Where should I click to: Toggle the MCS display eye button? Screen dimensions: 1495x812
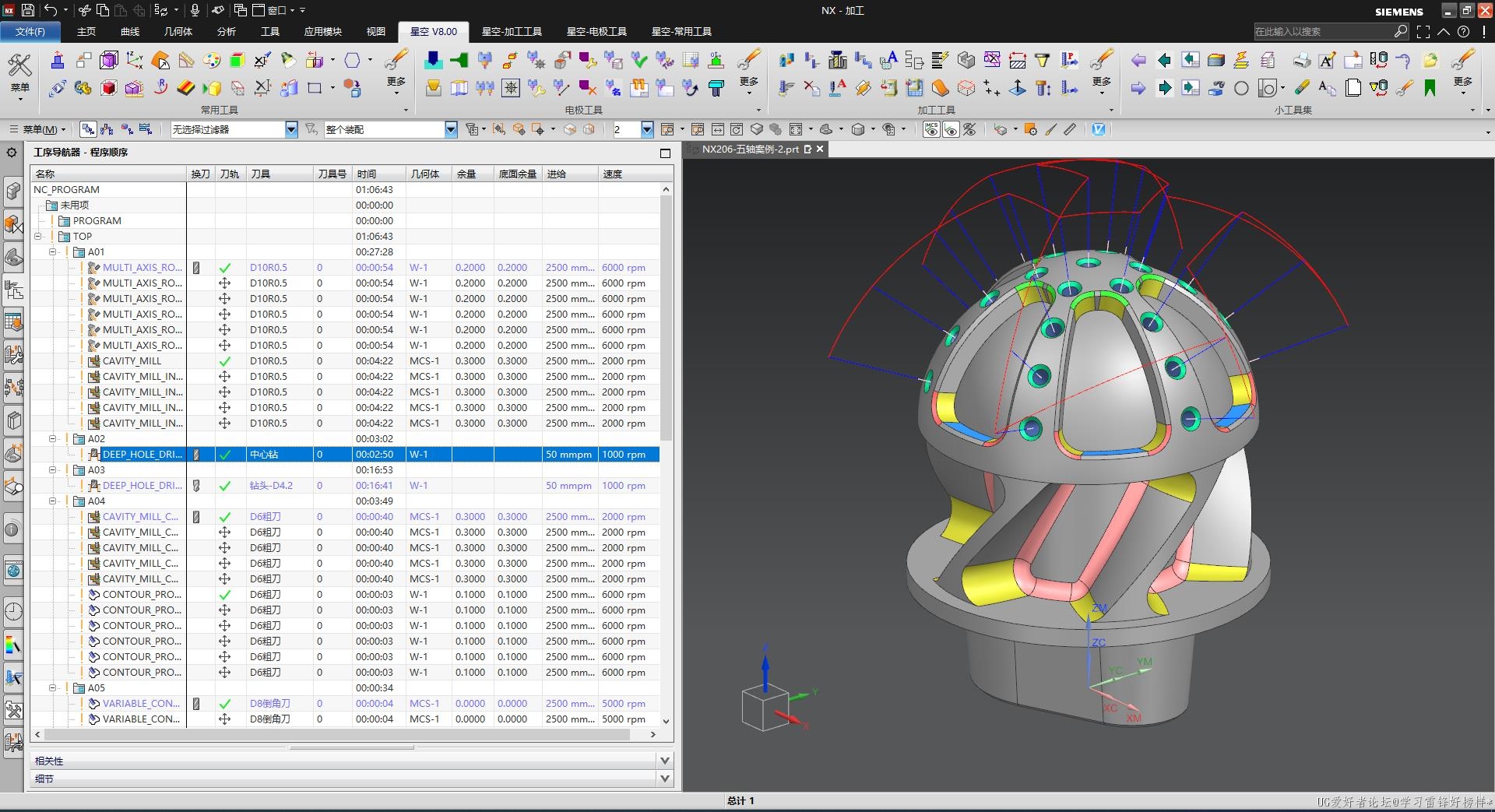tap(931, 129)
